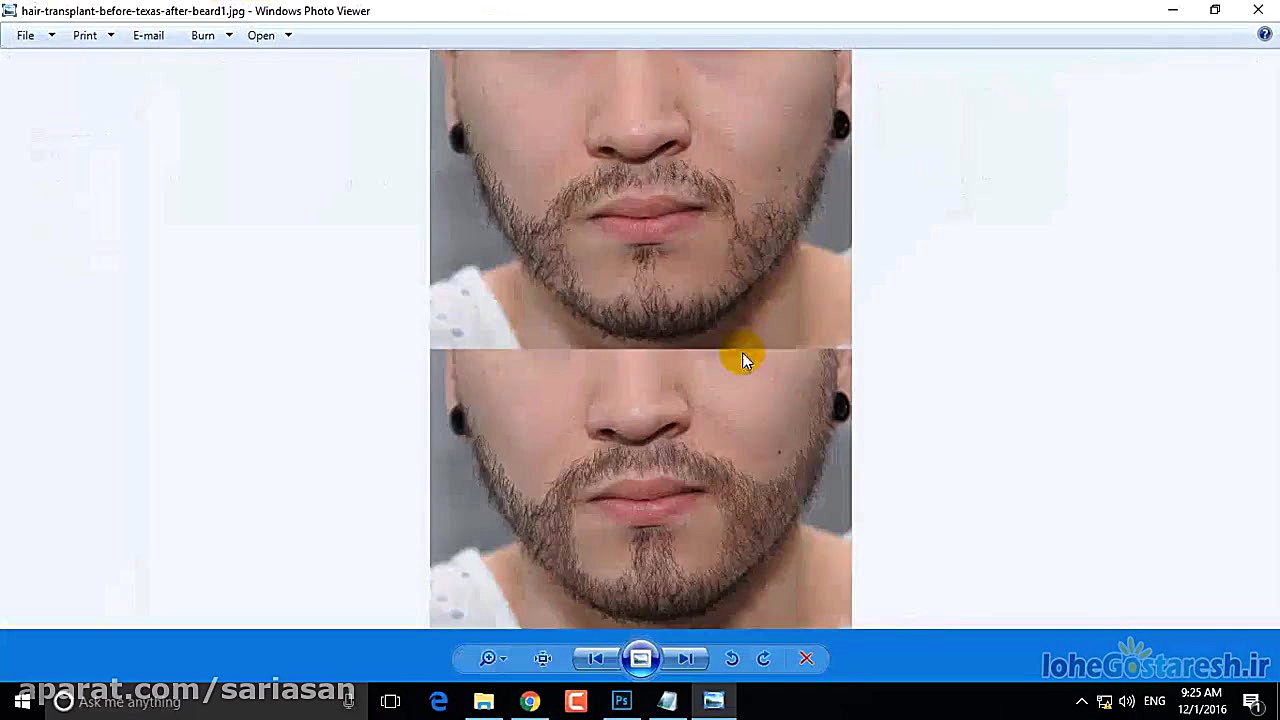This screenshot has height=720, width=1280.
Task: Go to the next picture
Action: click(686, 658)
